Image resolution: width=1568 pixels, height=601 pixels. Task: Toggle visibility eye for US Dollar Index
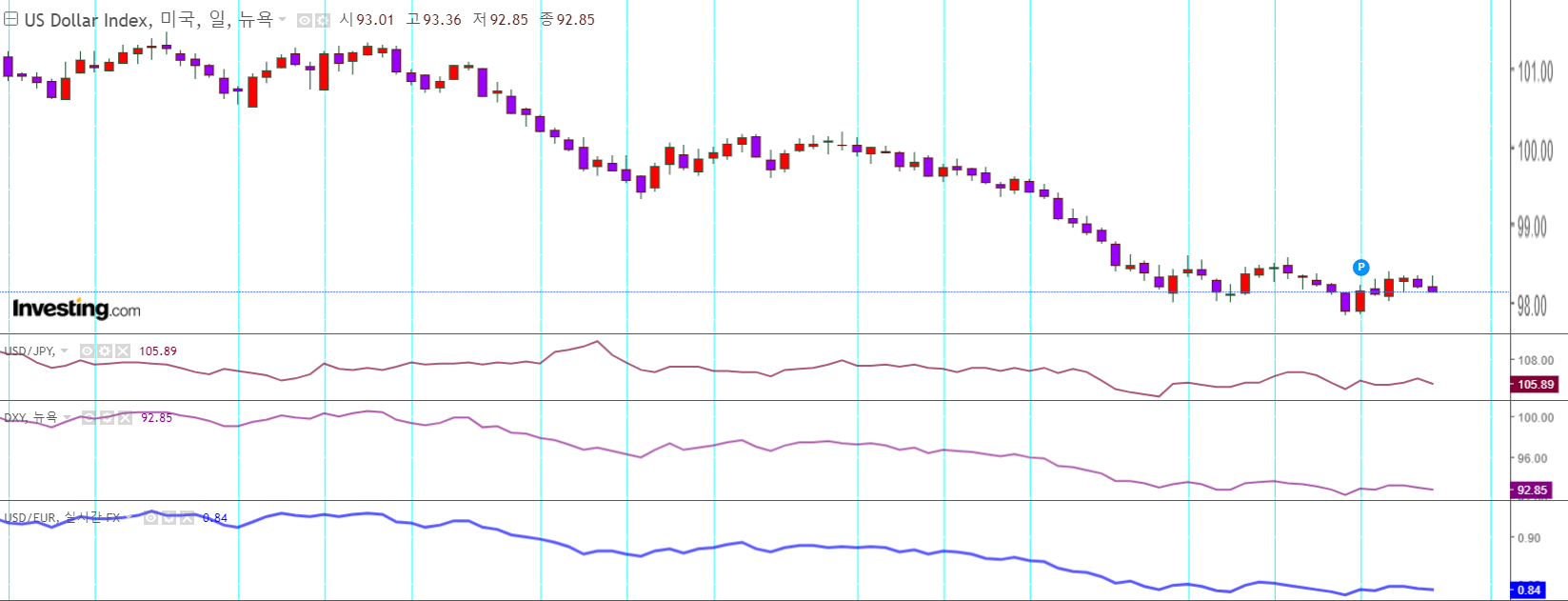point(305,20)
